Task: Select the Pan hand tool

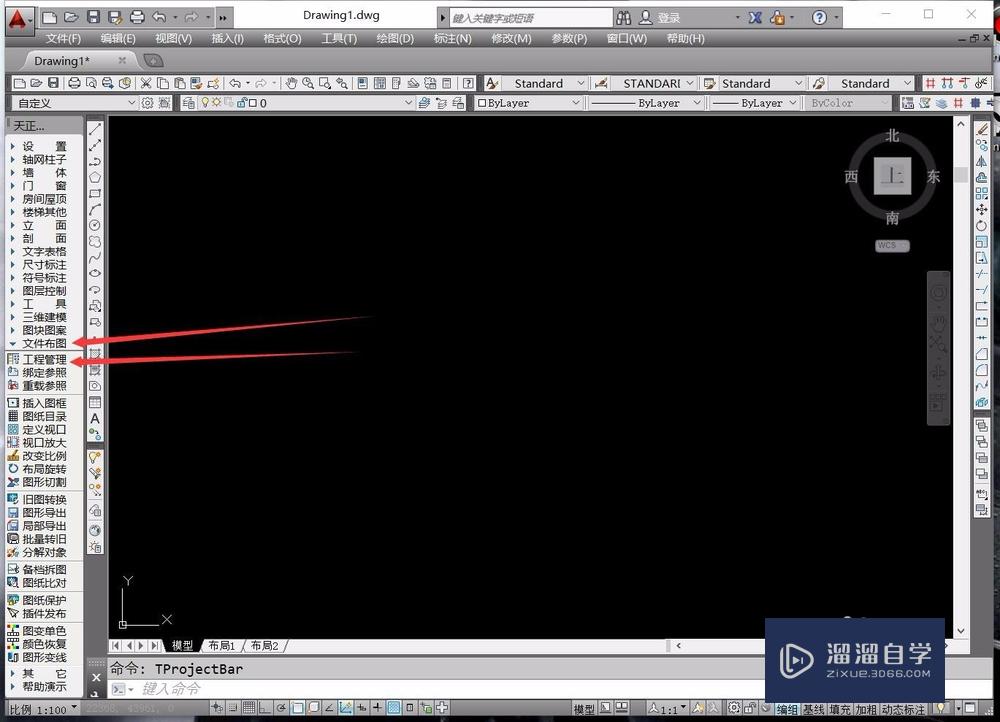Action: pyautogui.click(x=291, y=83)
